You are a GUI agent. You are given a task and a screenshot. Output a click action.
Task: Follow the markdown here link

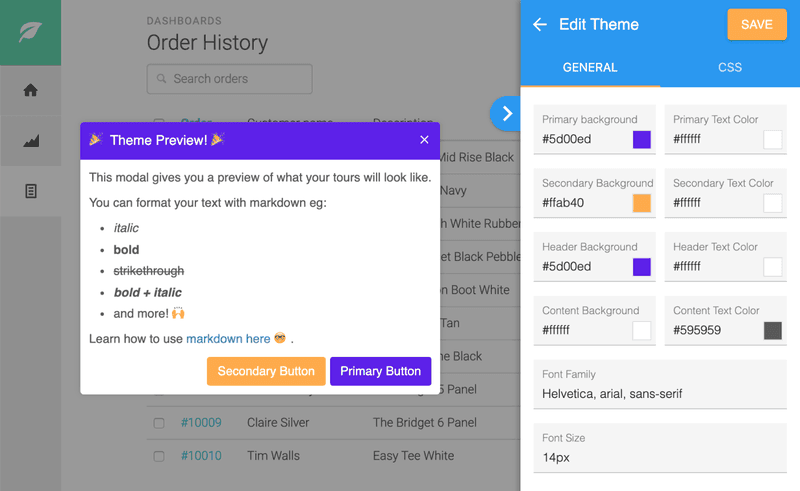[x=228, y=339]
